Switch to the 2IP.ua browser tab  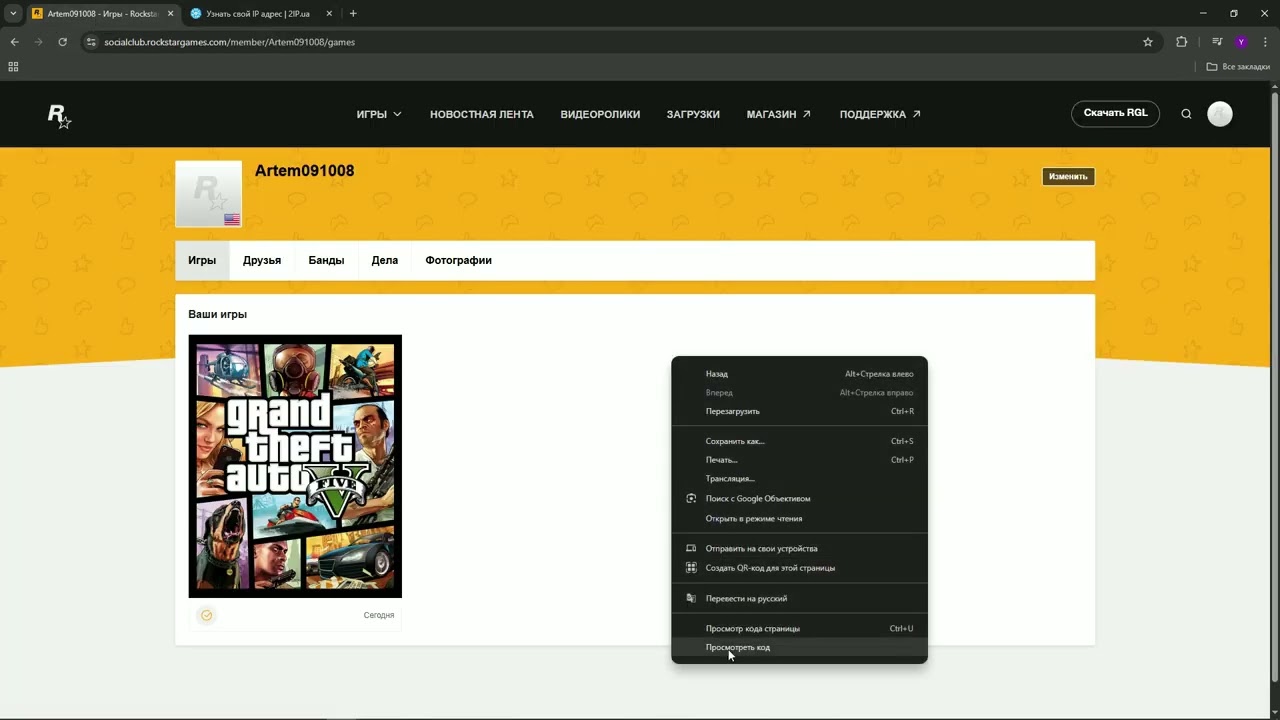click(262, 14)
